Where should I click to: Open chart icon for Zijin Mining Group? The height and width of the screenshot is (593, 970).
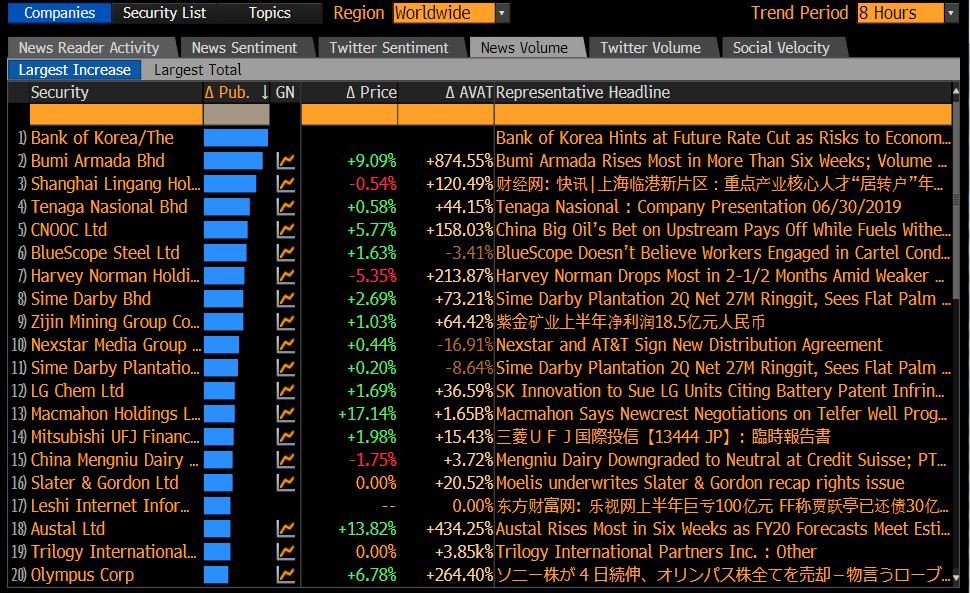(x=285, y=322)
